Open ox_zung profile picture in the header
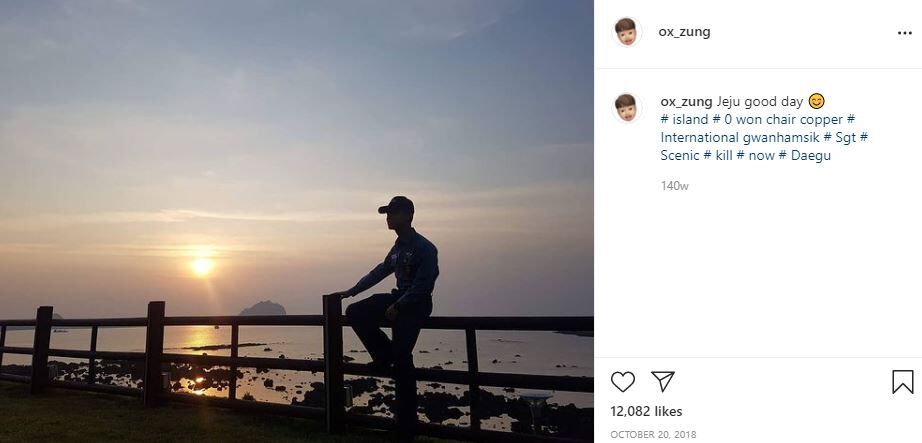Viewport: 922px width, 443px height. 627,32
